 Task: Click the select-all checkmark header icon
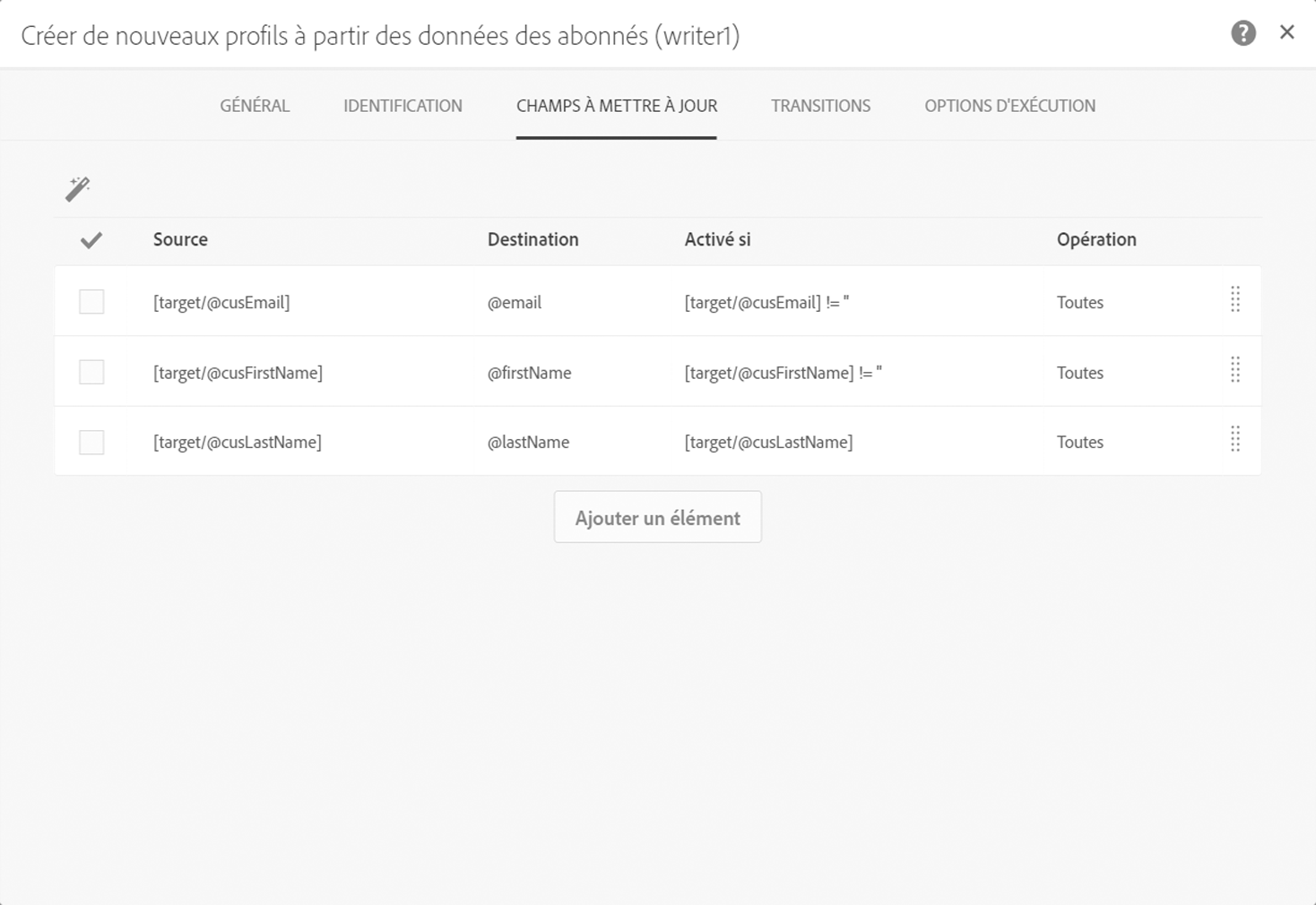[x=91, y=240]
